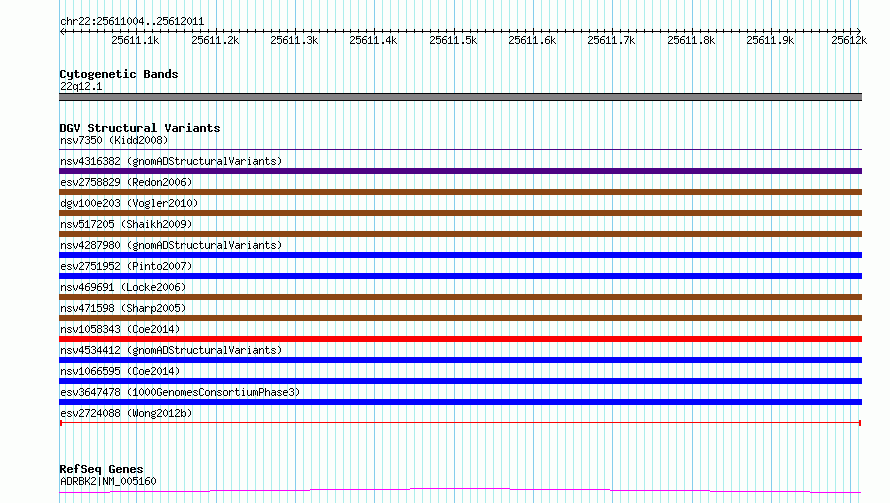Click the chr22:25611004..25612011 coordinate label

pos(132,22)
